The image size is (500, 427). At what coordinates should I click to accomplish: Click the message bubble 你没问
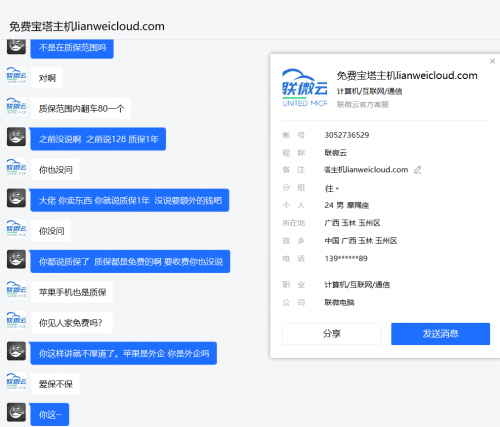(51, 231)
